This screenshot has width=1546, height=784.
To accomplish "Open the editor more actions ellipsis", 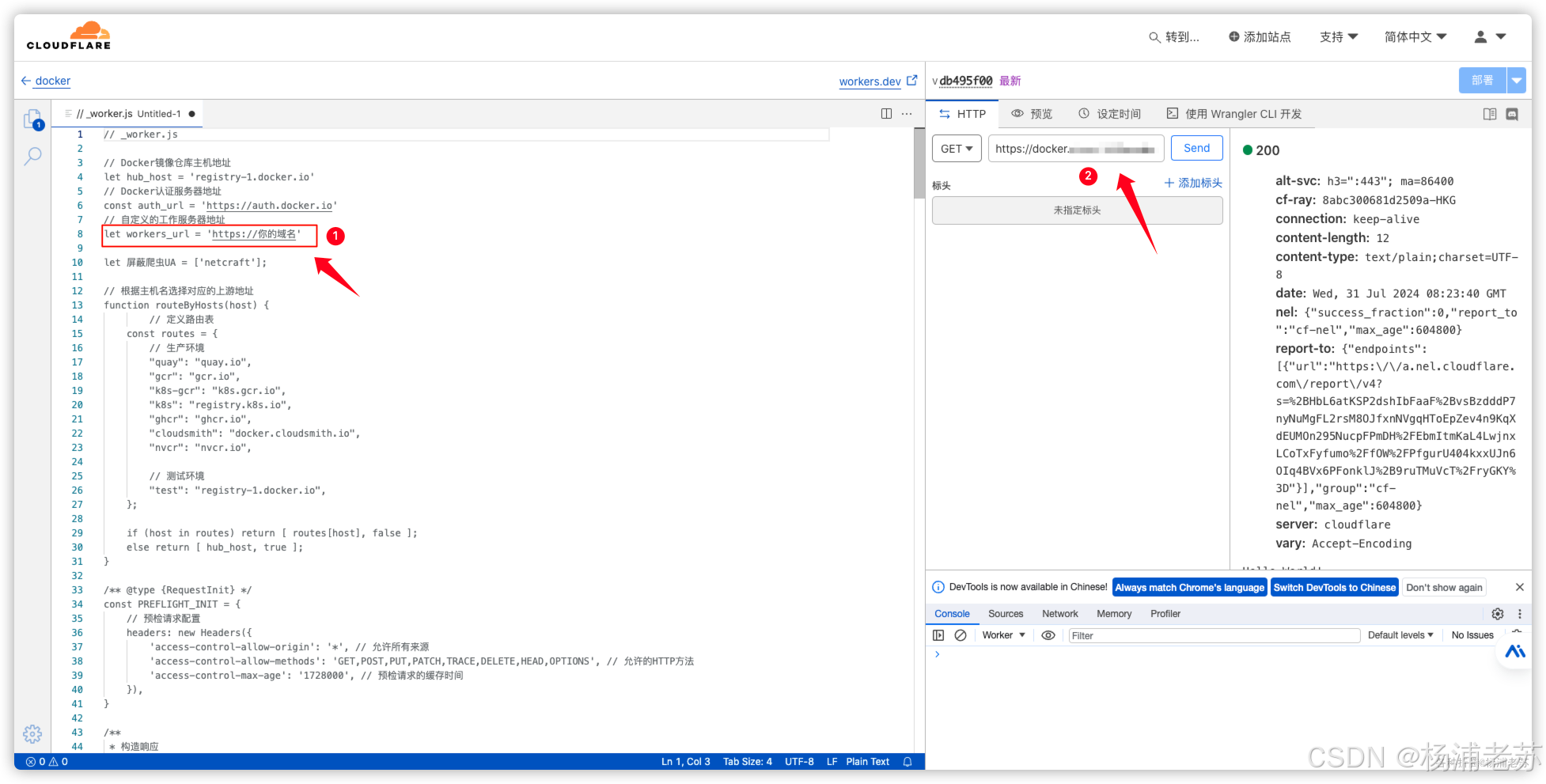I will (907, 114).
